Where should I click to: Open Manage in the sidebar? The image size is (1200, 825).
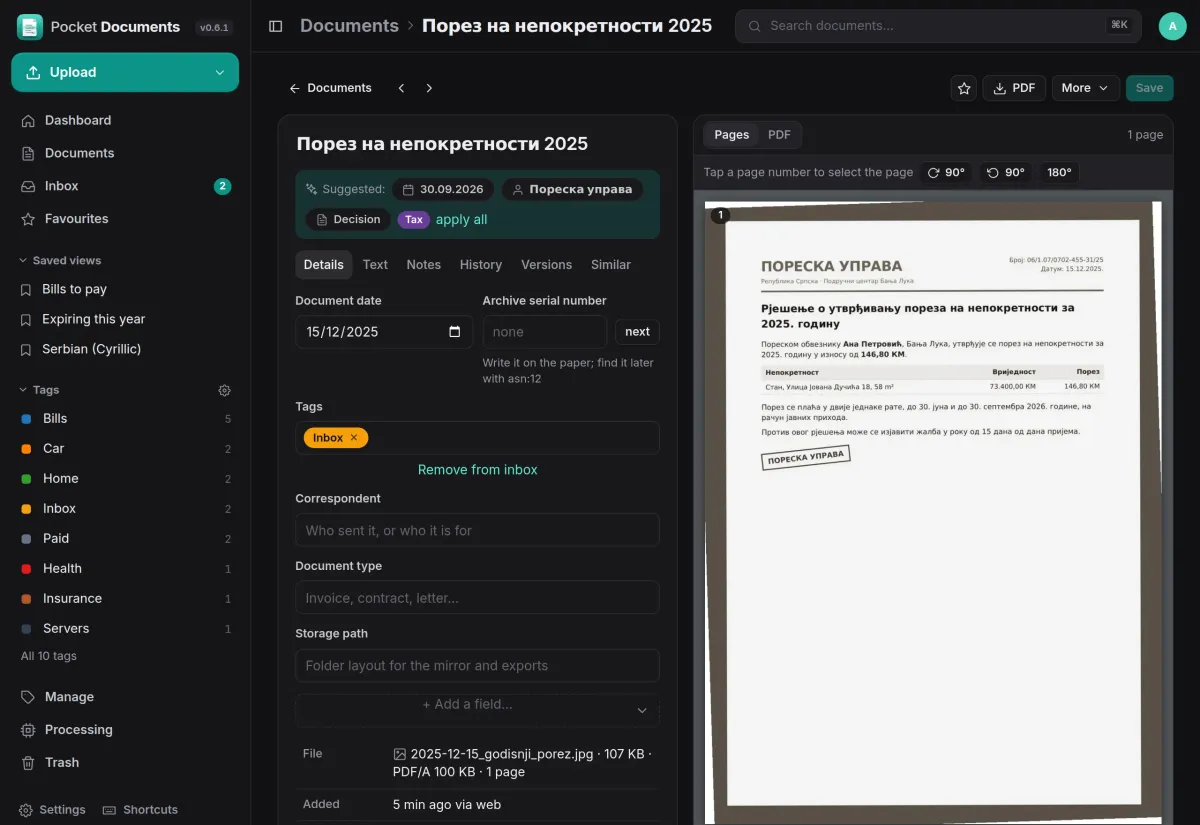(x=125, y=697)
